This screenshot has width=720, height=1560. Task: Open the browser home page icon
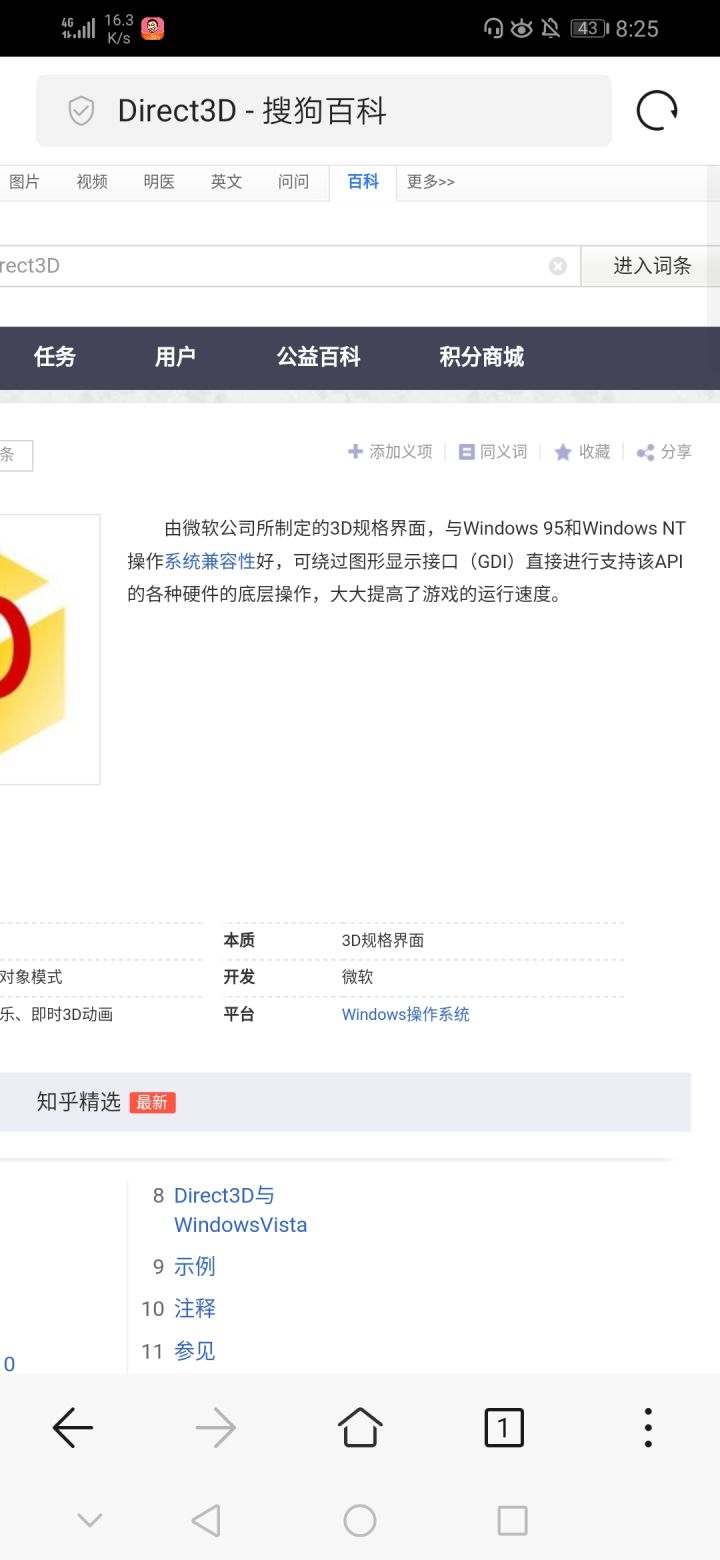(360, 1427)
